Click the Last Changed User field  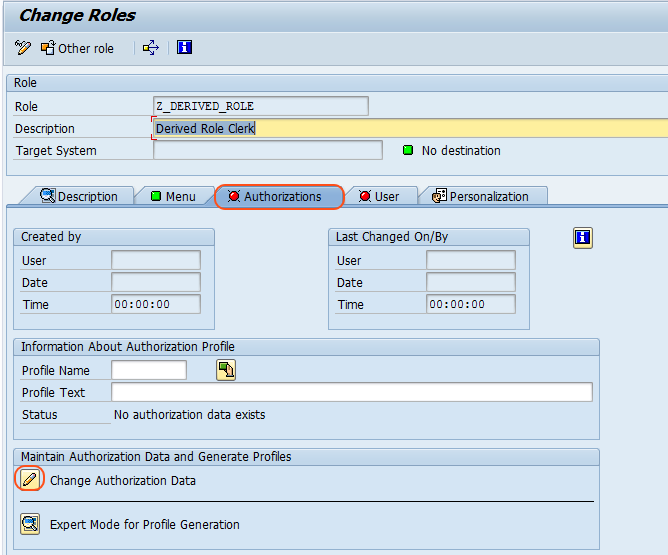tap(471, 260)
